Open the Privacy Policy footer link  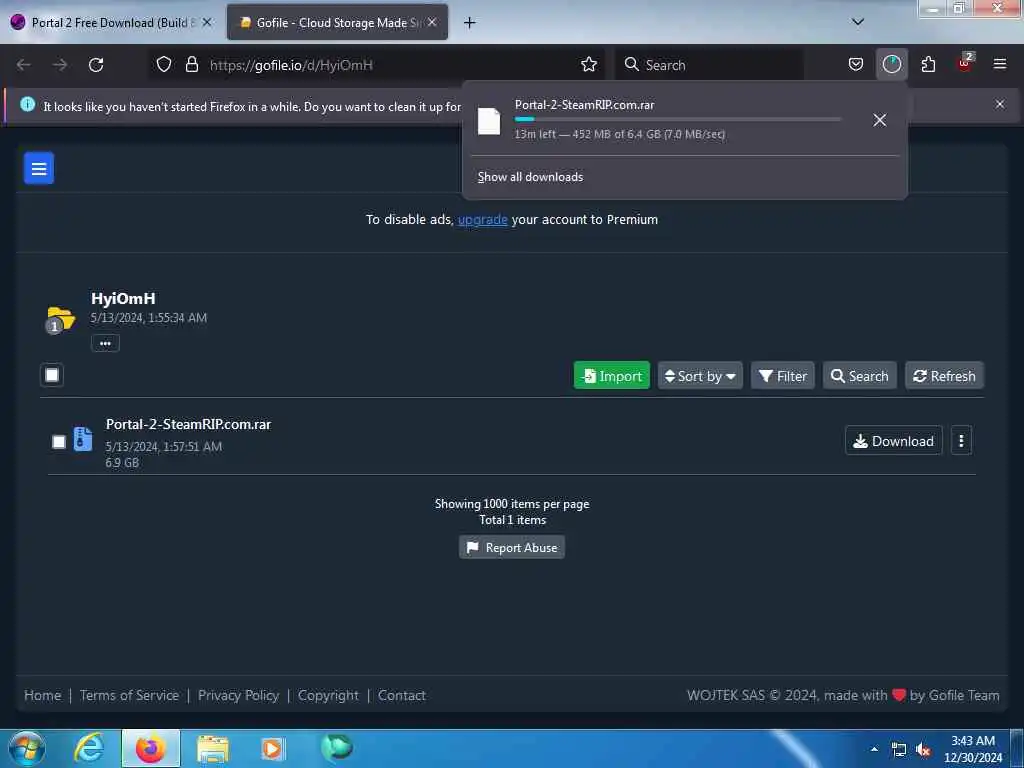(x=238, y=695)
